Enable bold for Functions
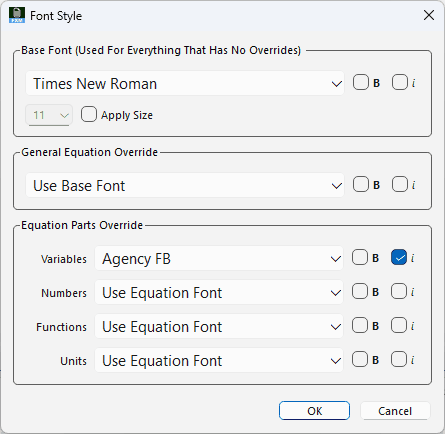The width and height of the screenshot is (445, 434). [x=360, y=325]
